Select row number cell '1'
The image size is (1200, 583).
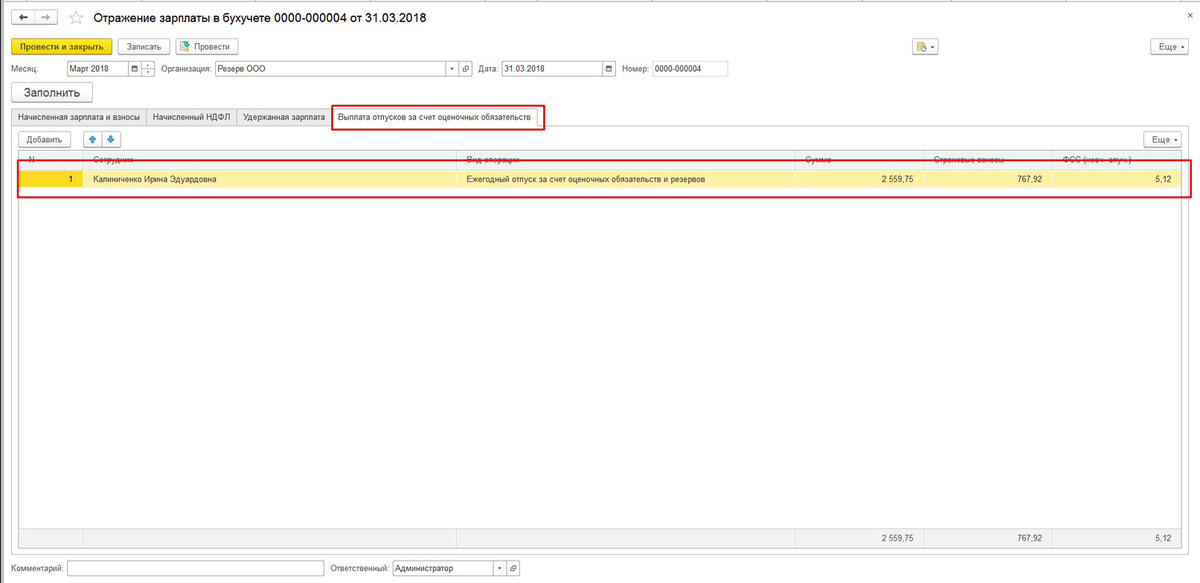[52, 179]
